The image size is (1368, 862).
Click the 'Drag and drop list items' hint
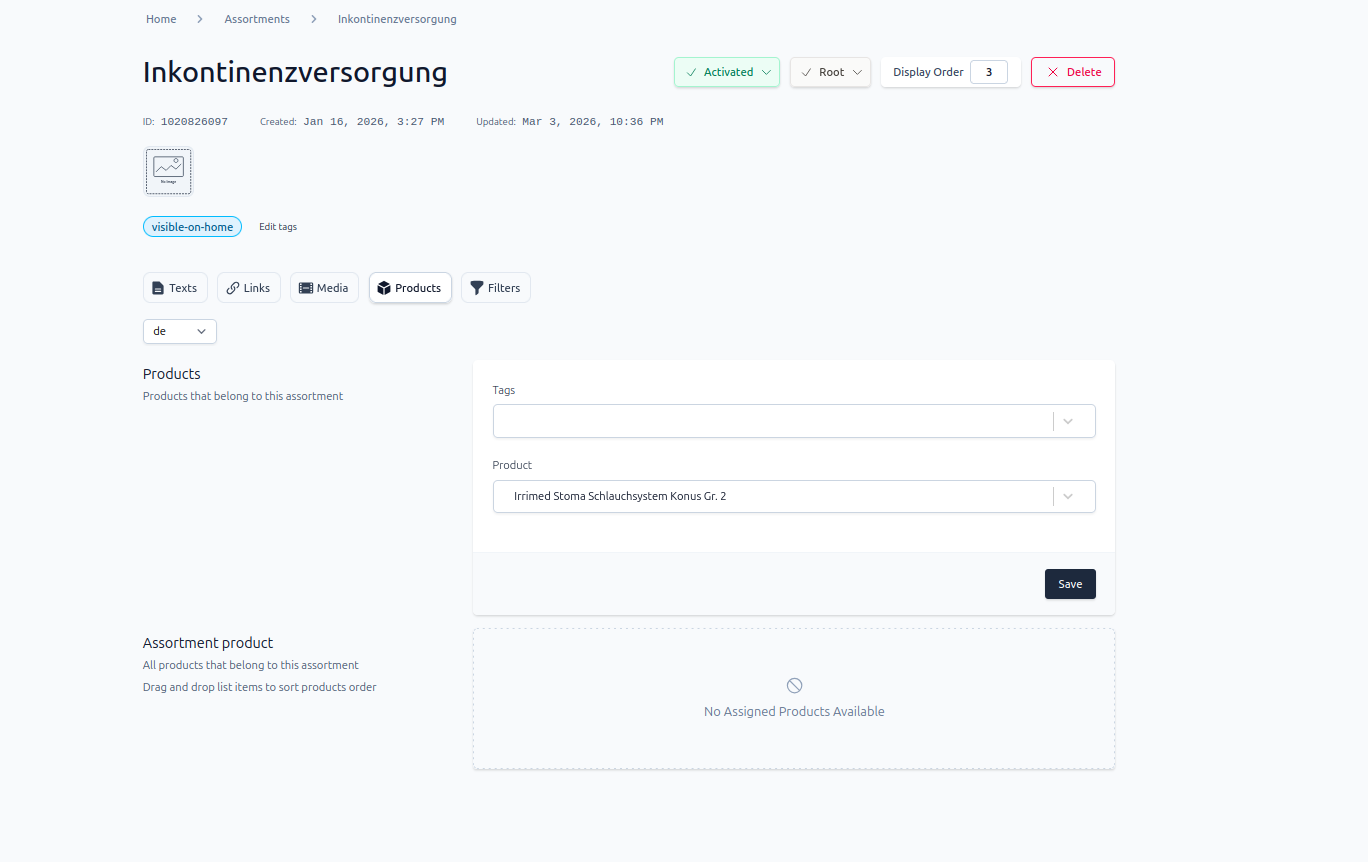click(x=260, y=687)
